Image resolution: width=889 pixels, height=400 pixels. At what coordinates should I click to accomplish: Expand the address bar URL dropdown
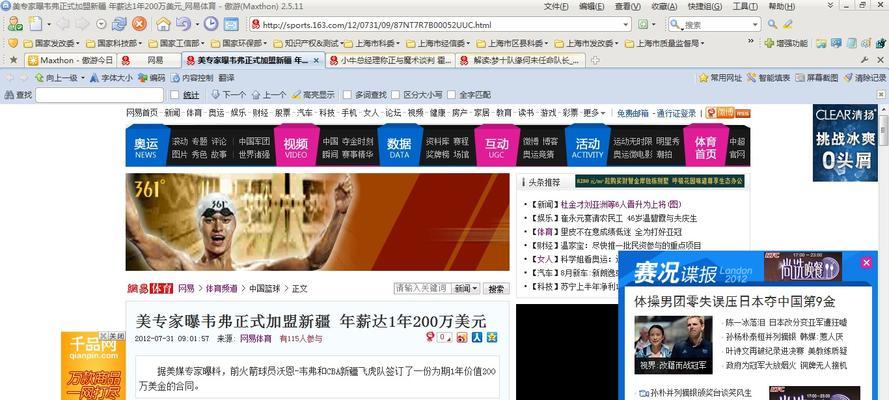point(626,25)
